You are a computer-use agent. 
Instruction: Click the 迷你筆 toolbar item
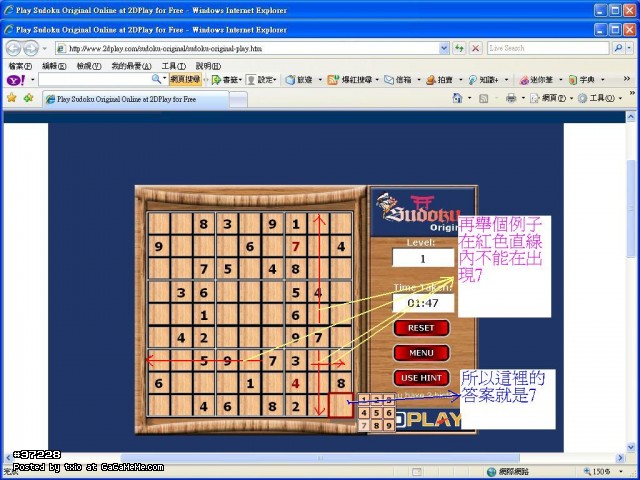click(x=536, y=80)
